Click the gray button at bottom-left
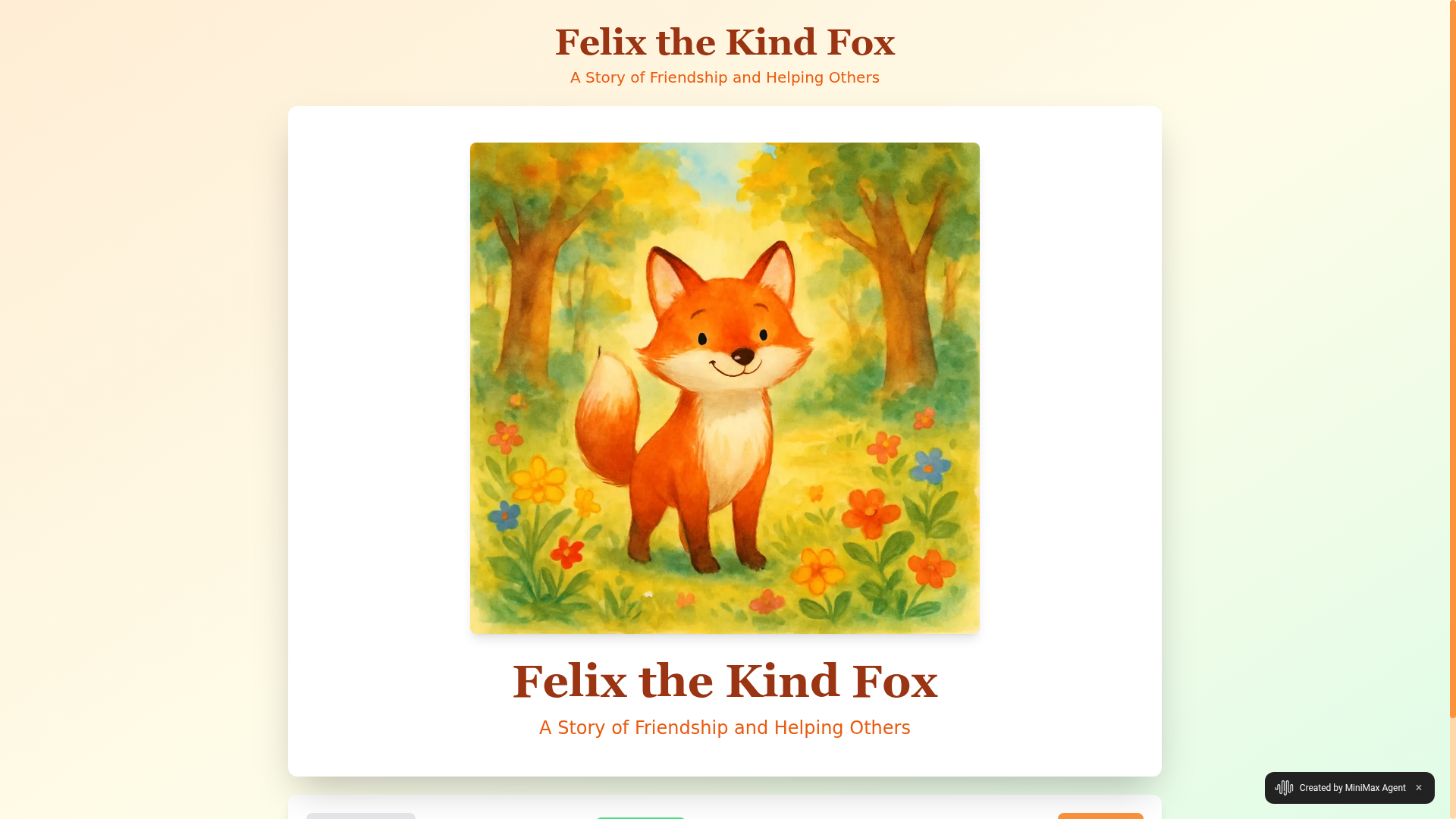 (361, 816)
